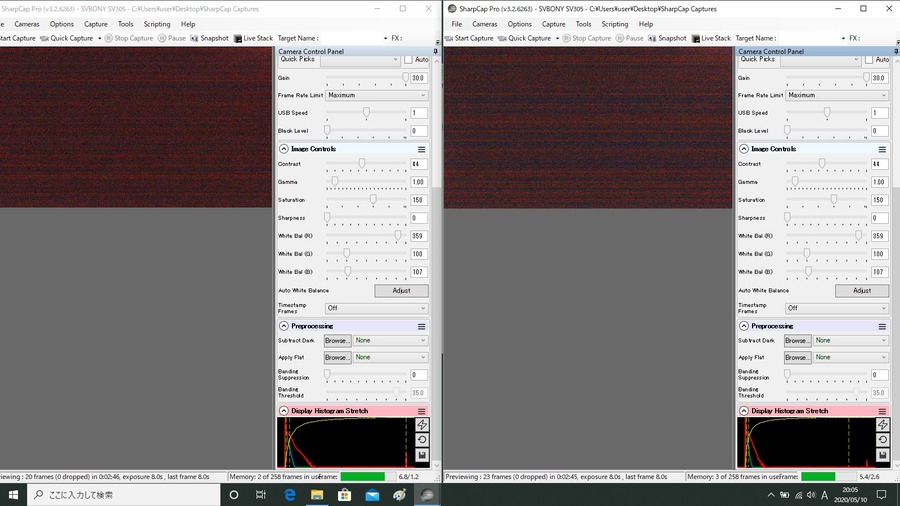Click Apply Flat Browse button, left window

click(x=338, y=357)
